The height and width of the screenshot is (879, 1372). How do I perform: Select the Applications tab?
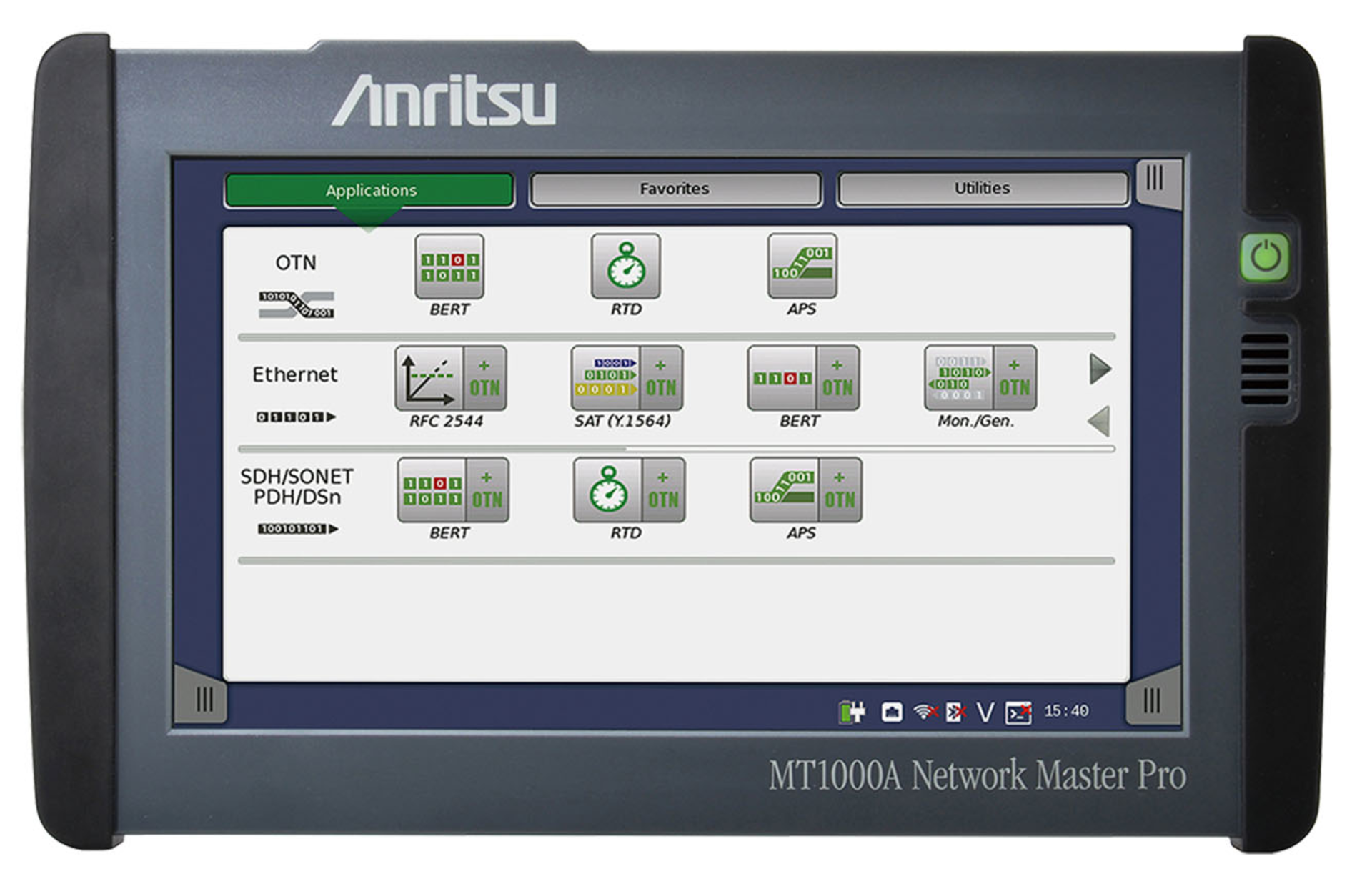[x=371, y=190]
